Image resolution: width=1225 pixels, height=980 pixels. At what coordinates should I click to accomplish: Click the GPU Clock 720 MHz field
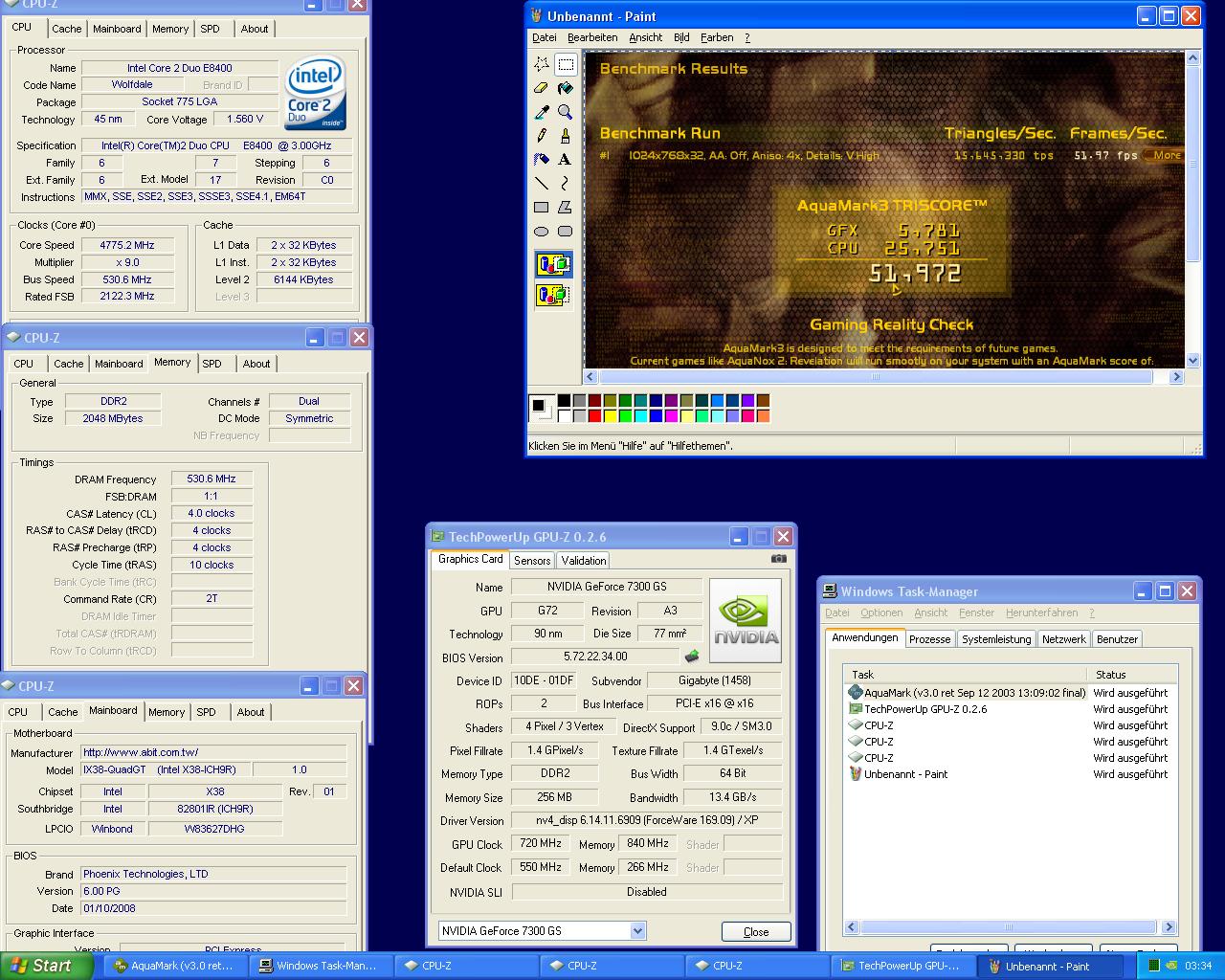[541, 844]
